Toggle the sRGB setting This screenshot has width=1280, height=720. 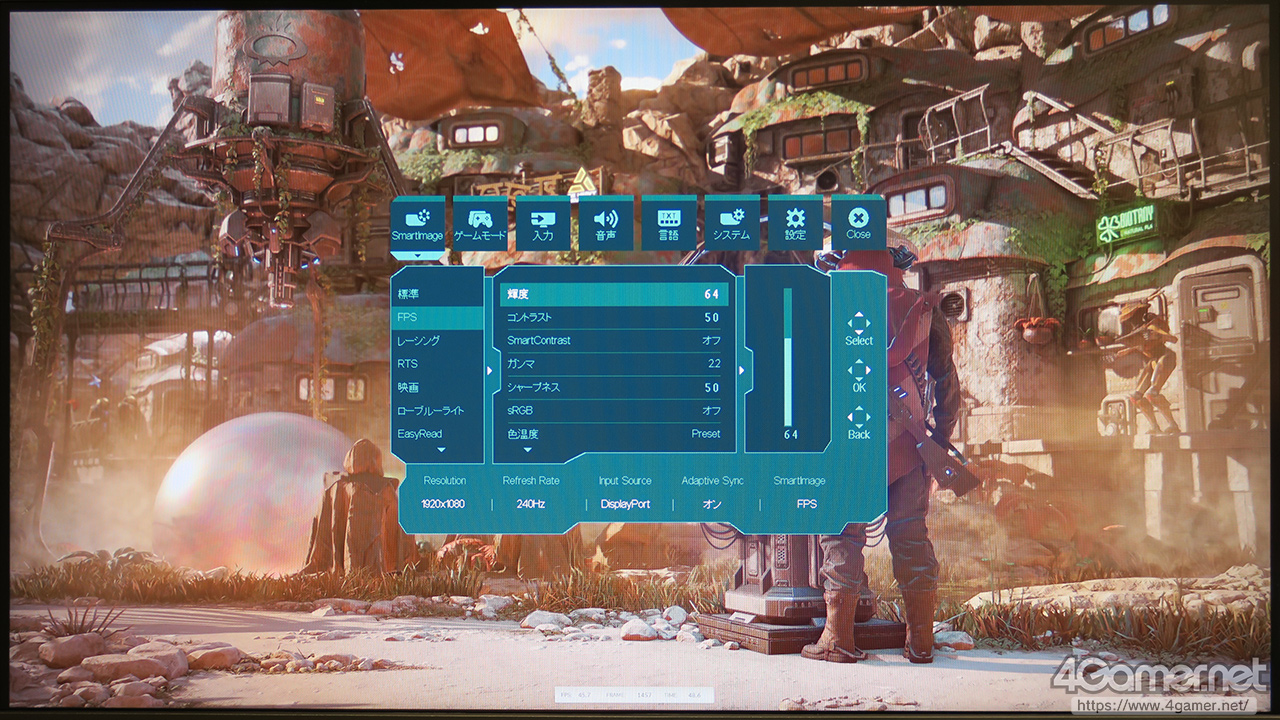(614, 411)
